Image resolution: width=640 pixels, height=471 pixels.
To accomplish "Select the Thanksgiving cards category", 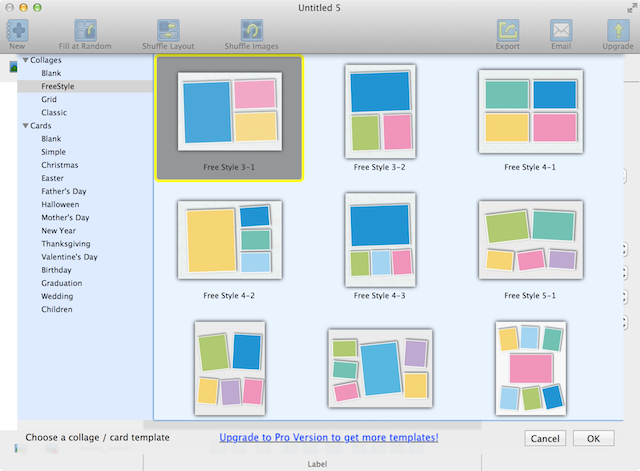I will [x=66, y=244].
